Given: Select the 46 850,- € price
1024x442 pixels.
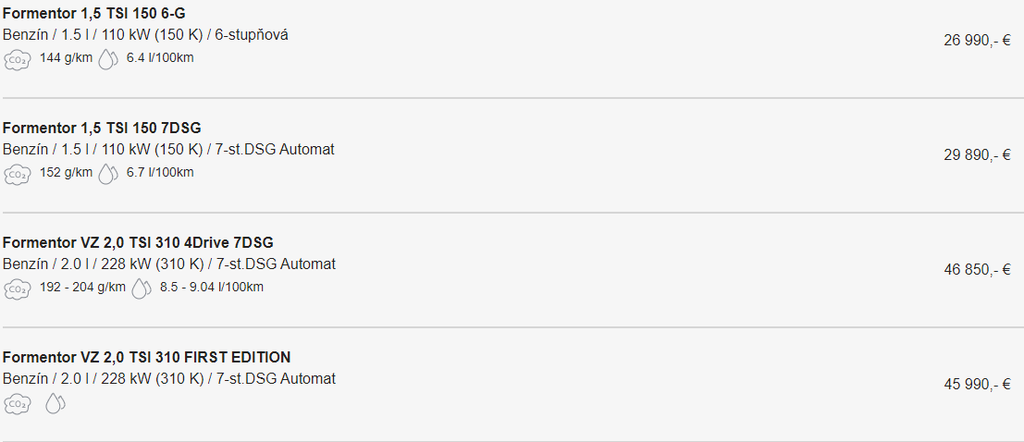Looking at the screenshot, I should pos(977,270).
